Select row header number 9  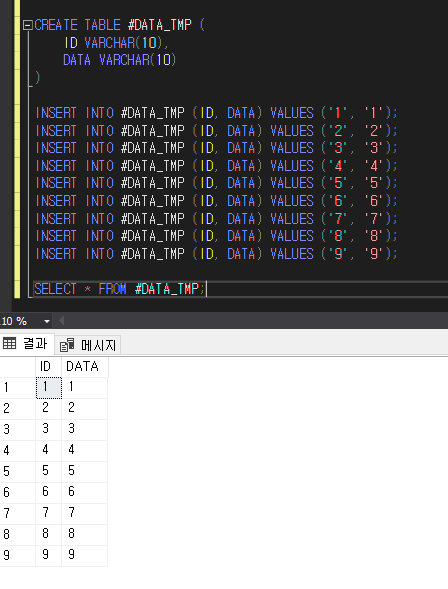click(18, 556)
